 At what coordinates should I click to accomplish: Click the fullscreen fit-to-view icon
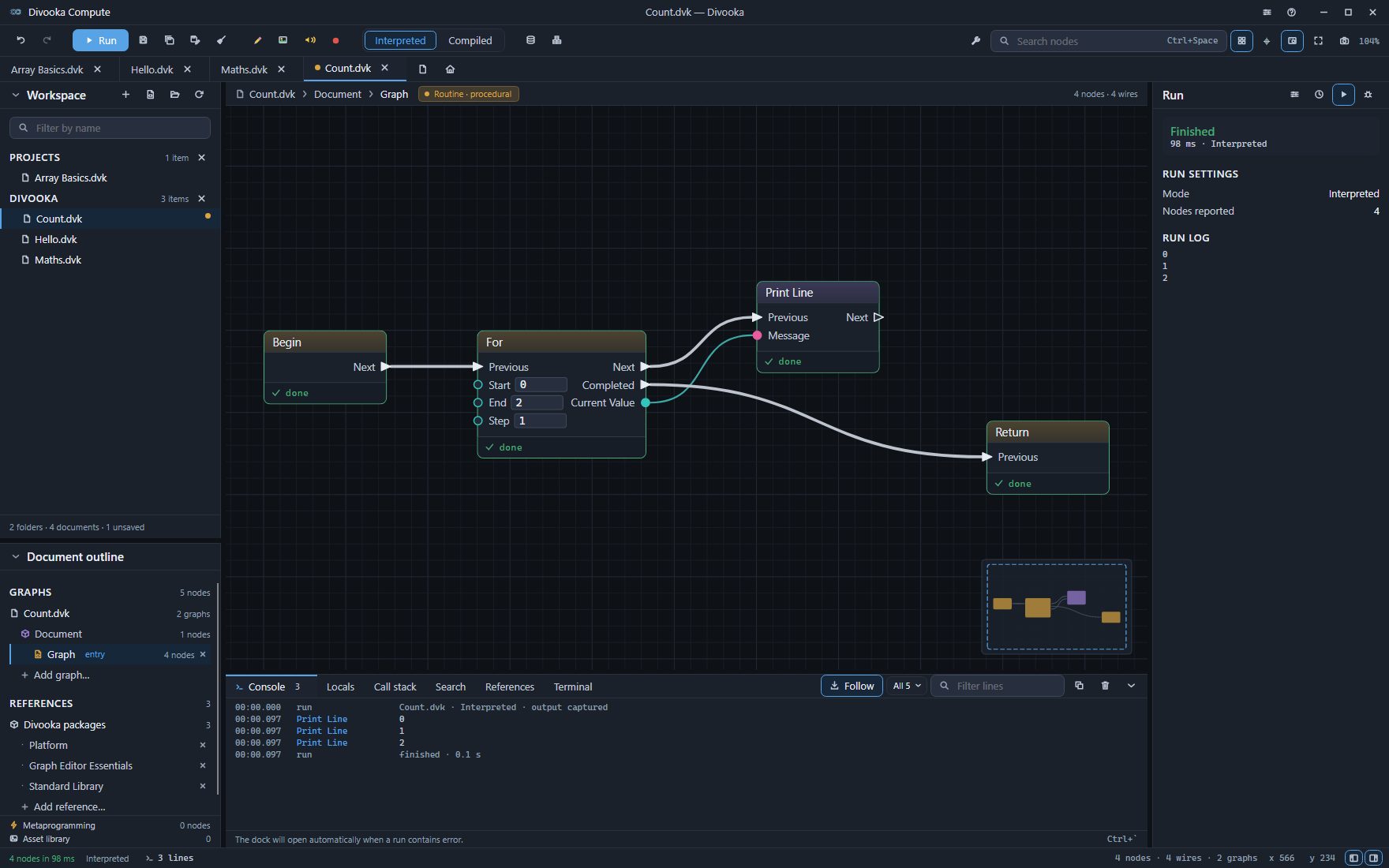click(x=1318, y=41)
